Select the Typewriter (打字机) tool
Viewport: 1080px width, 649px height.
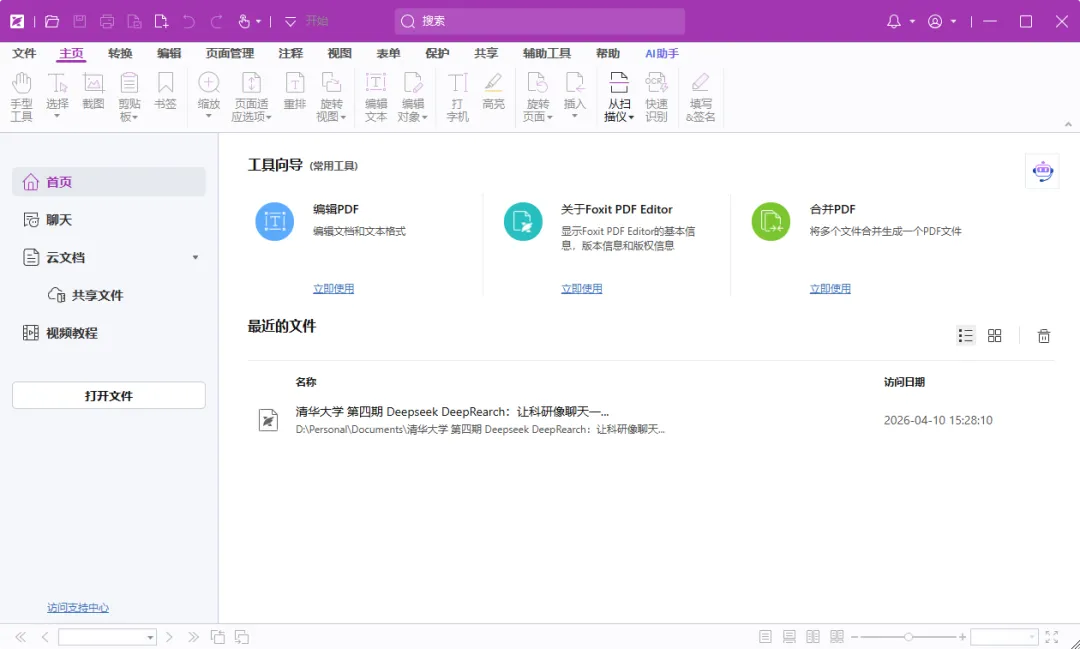tap(457, 96)
